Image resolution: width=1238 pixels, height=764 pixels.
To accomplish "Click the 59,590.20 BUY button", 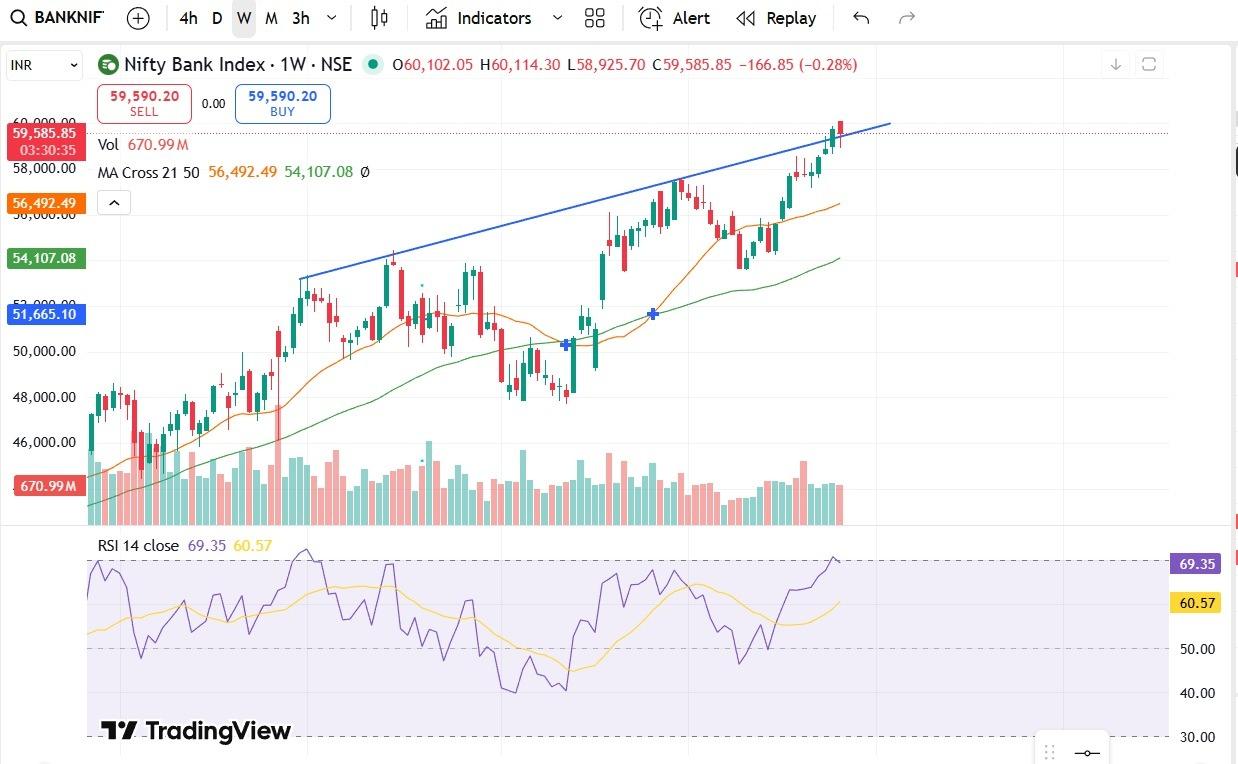I will [x=283, y=104].
